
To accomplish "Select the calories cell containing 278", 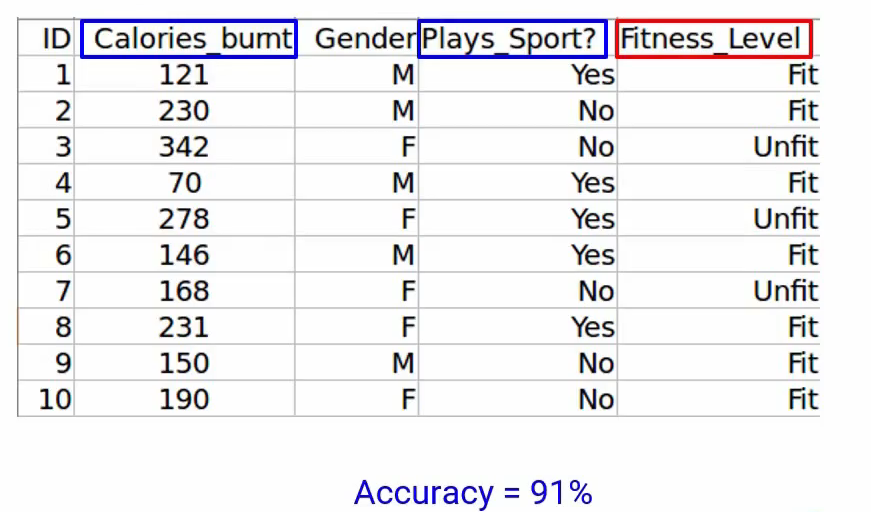I will 184,219.
